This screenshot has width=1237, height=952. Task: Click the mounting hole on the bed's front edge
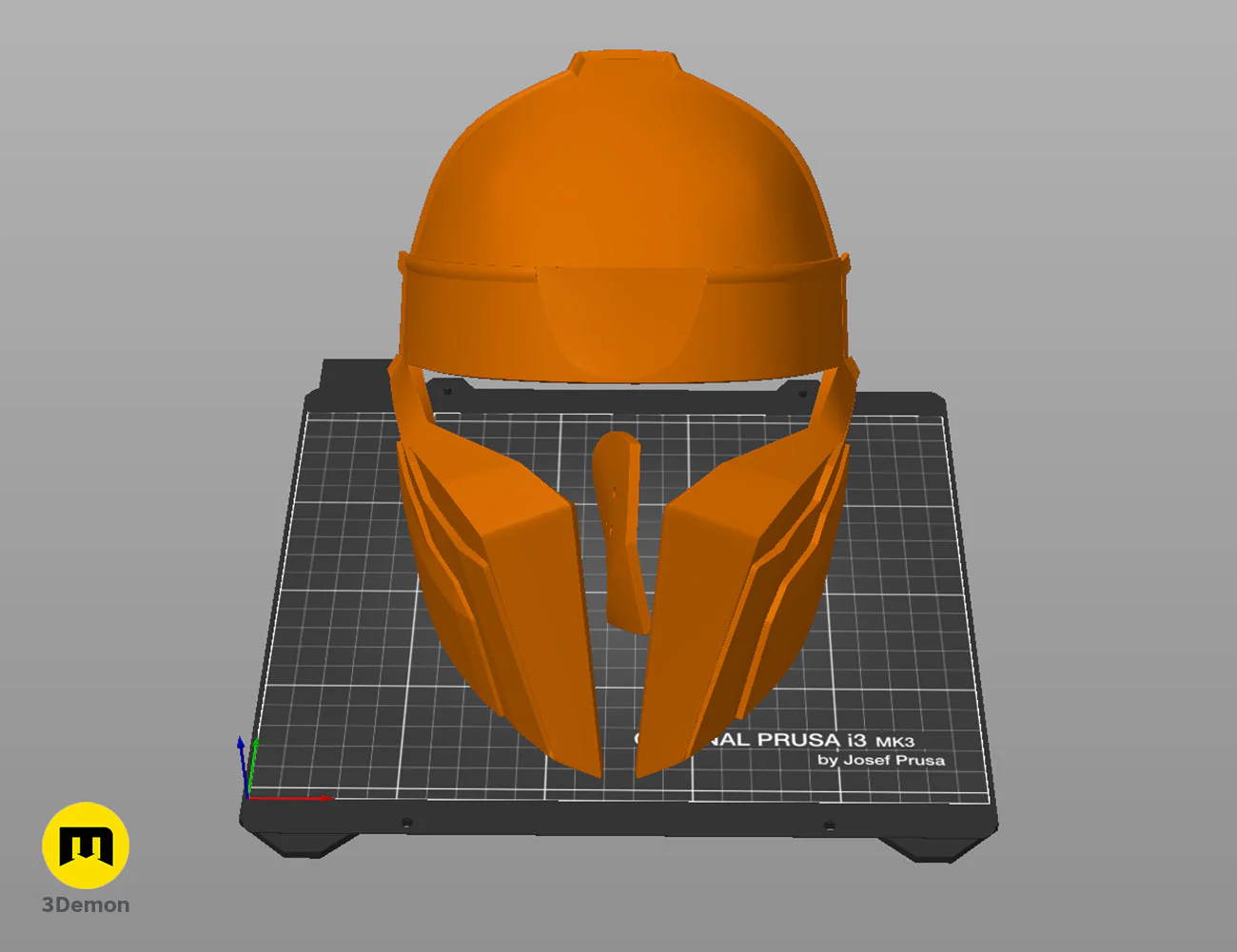[407, 822]
